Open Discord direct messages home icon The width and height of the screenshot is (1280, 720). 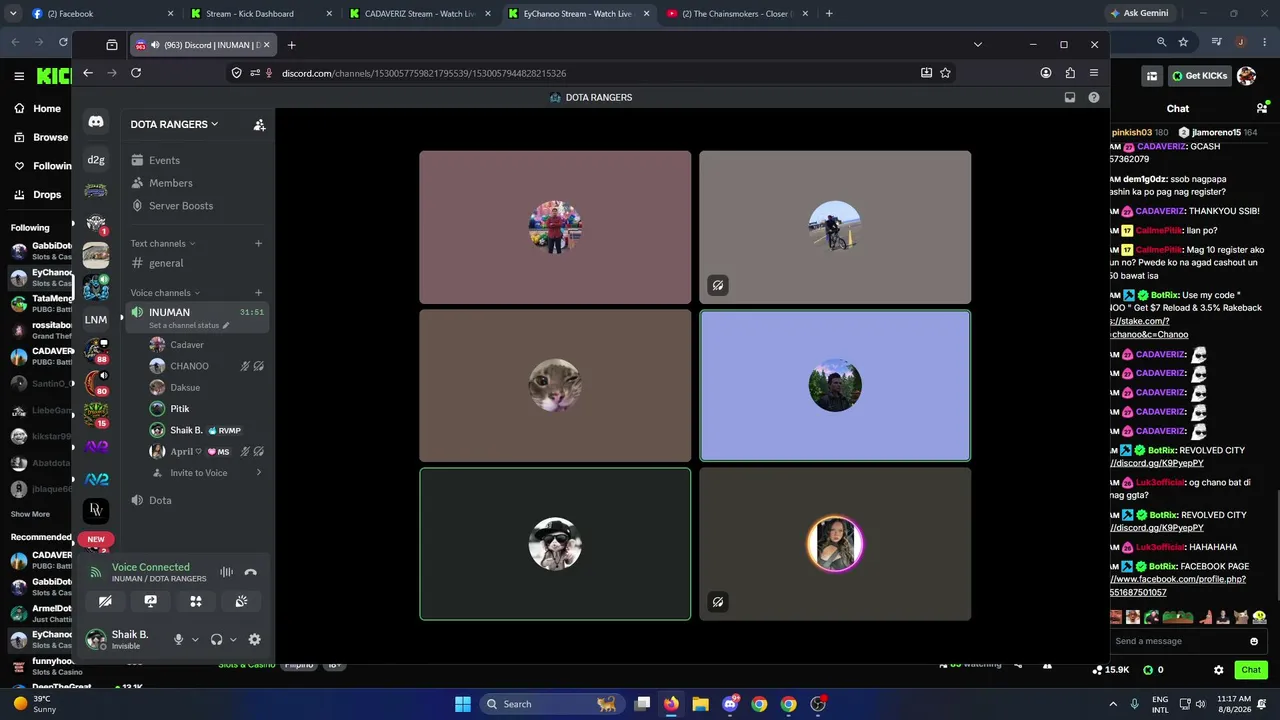click(96, 122)
